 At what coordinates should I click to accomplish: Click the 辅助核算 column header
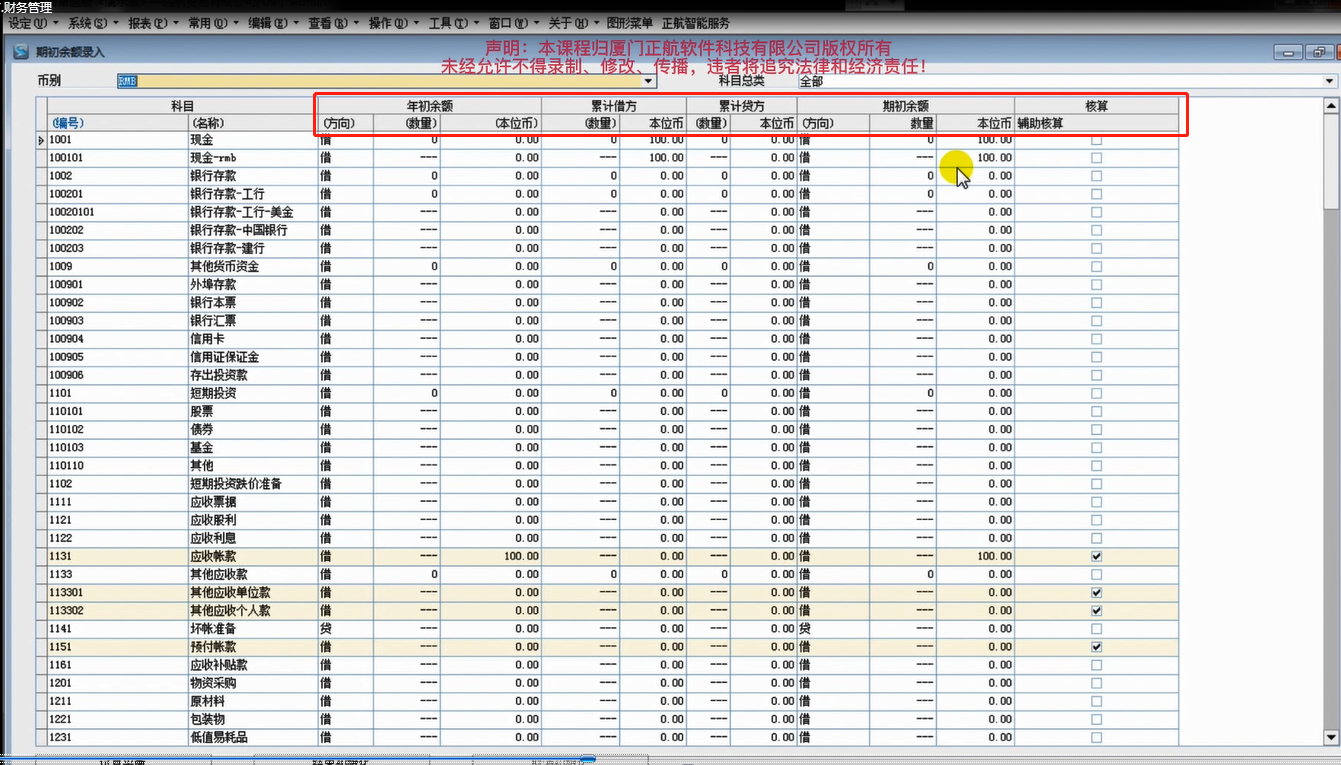[x=1096, y=123]
